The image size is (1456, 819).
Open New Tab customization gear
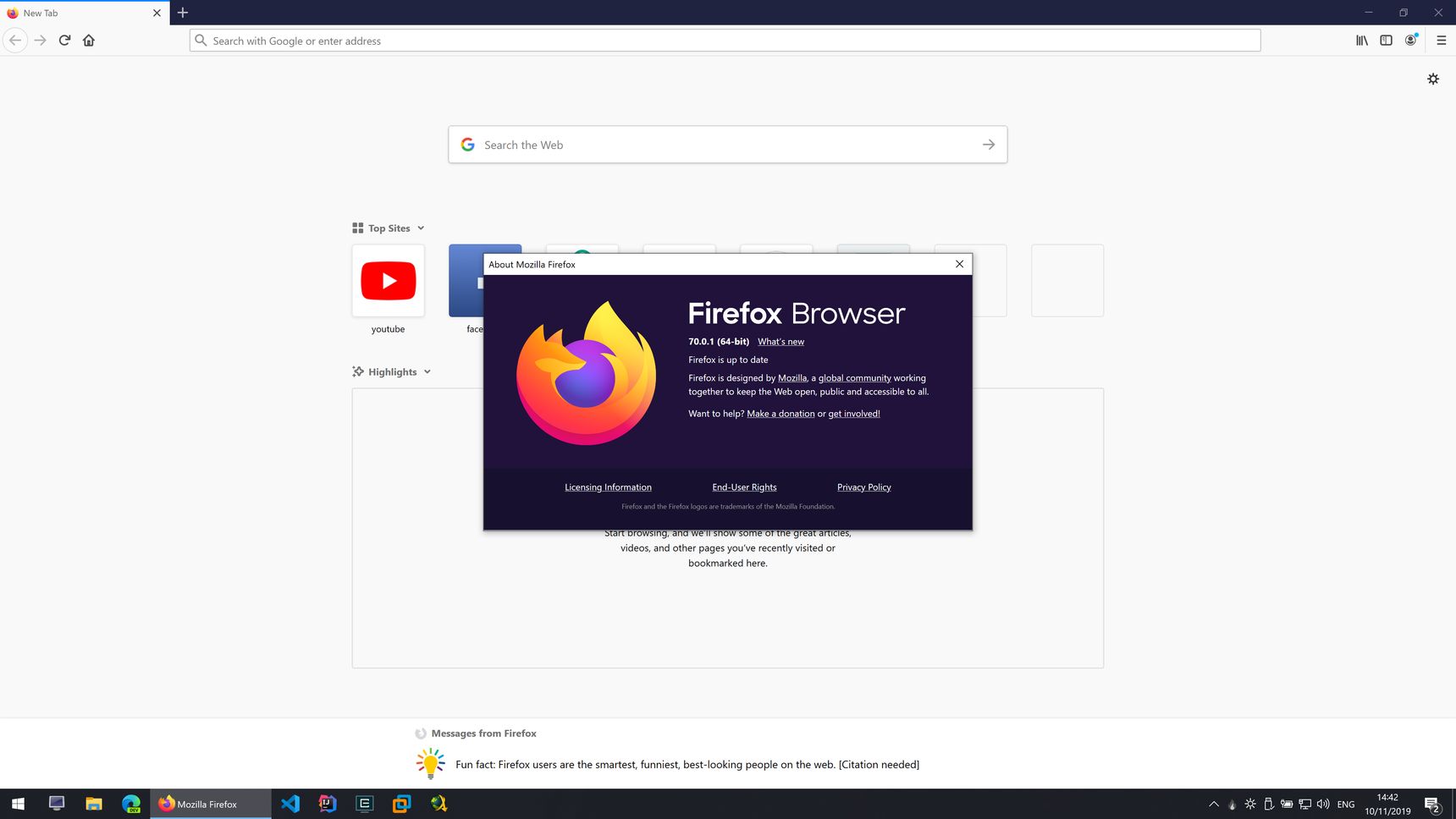tap(1433, 79)
